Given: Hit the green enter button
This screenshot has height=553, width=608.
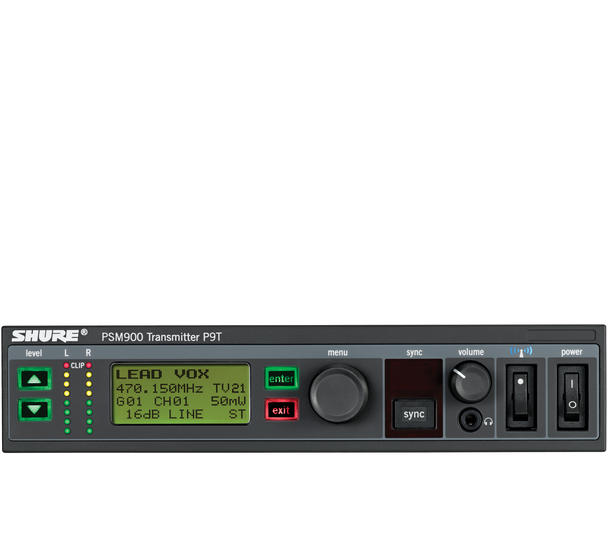Looking at the screenshot, I should [x=282, y=378].
